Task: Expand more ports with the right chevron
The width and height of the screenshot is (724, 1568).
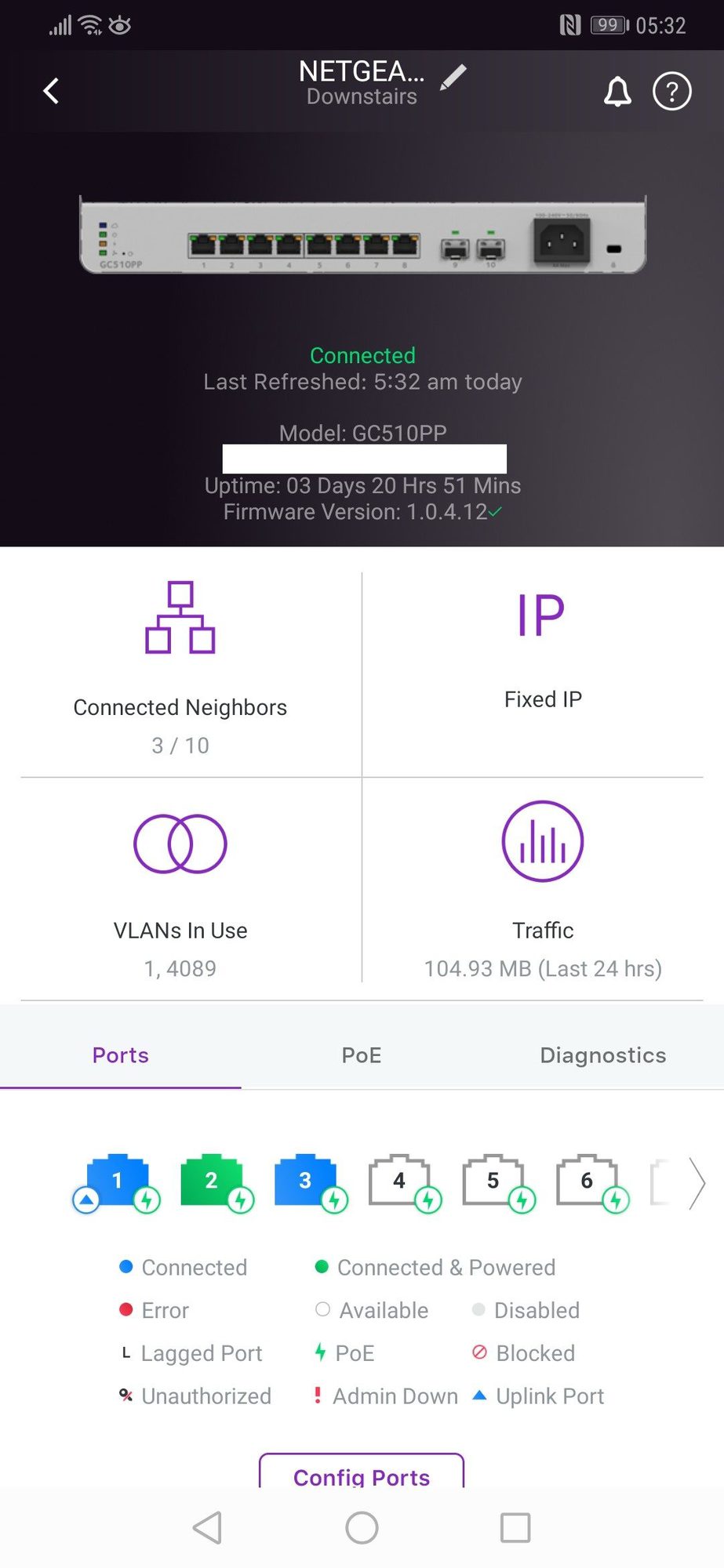Action: pos(697,1184)
